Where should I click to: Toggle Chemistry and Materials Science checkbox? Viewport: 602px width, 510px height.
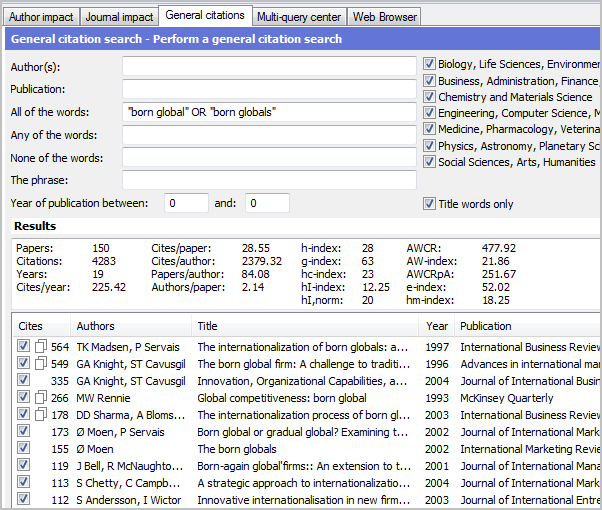[429, 97]
